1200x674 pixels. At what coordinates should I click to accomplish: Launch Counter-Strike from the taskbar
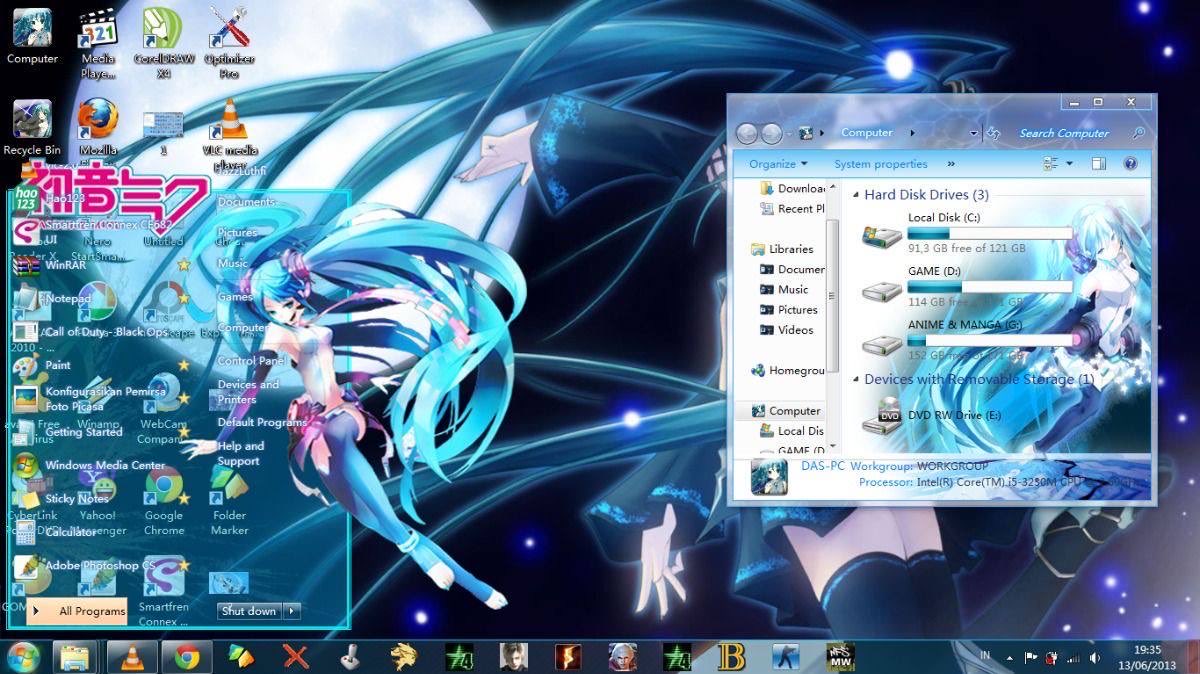pyautogui.click(x=786, y=657)
